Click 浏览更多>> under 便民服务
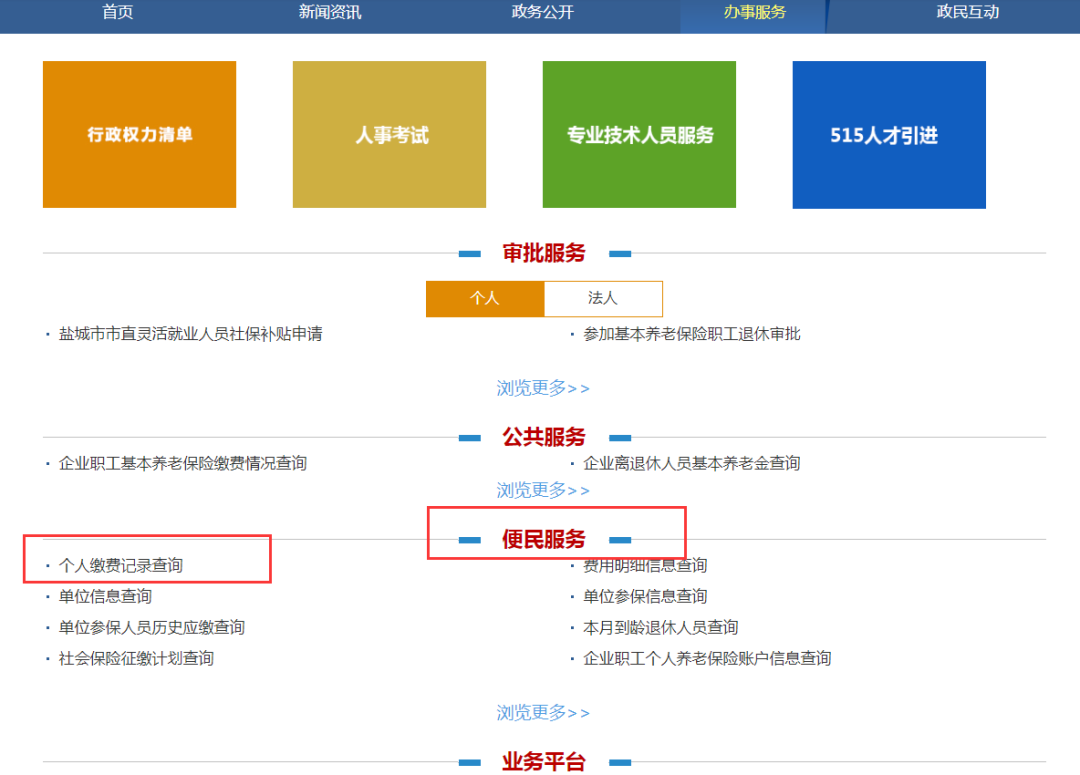 (x=543, y=712)
